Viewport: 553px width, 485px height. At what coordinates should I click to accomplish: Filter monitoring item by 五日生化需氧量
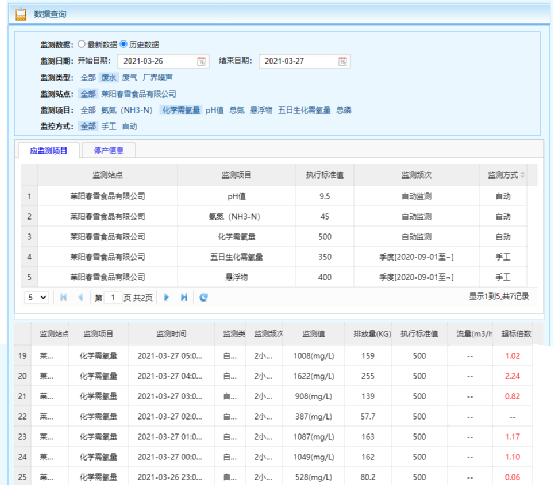click(x=304, y=110)
